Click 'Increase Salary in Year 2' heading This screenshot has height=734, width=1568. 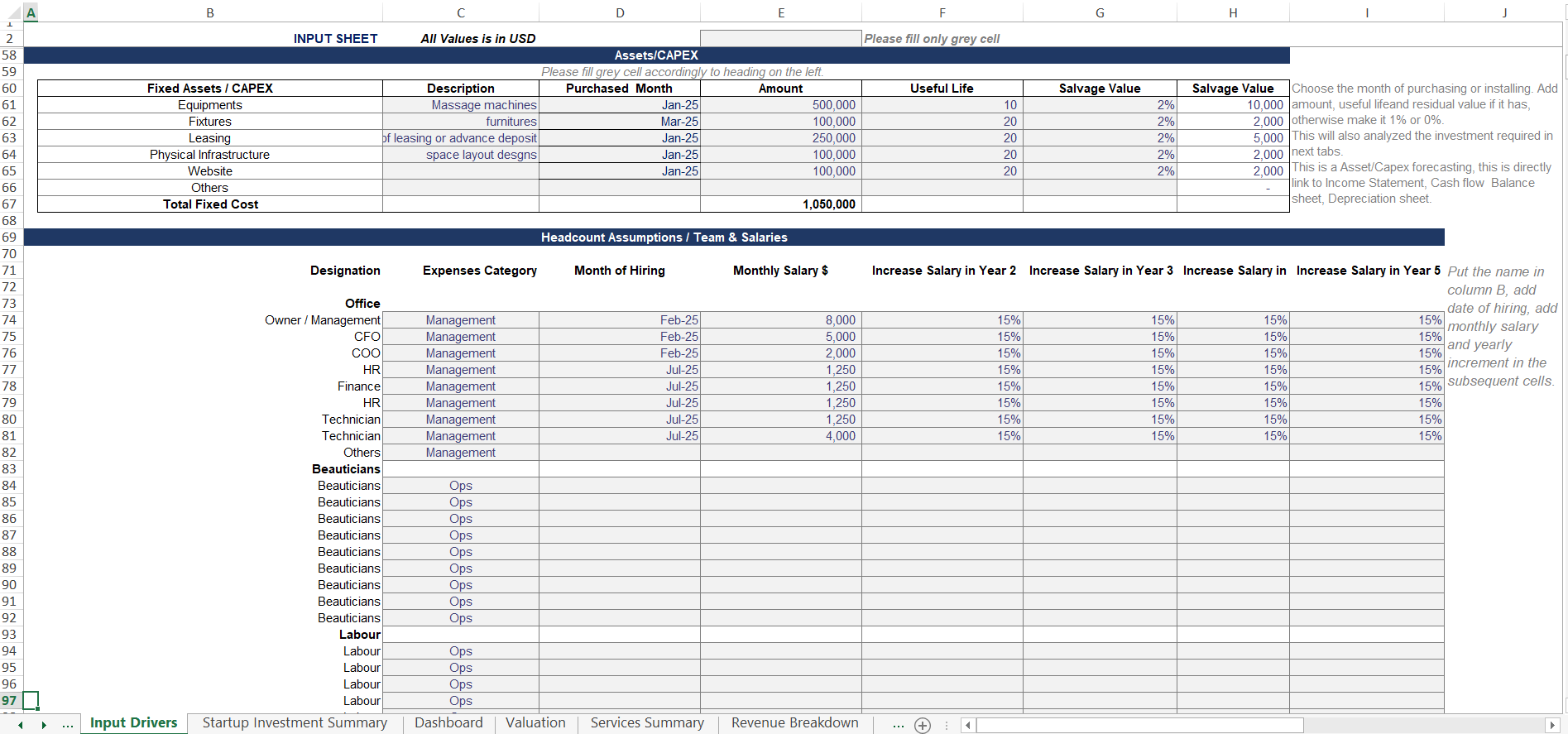(x=943, y=271)
